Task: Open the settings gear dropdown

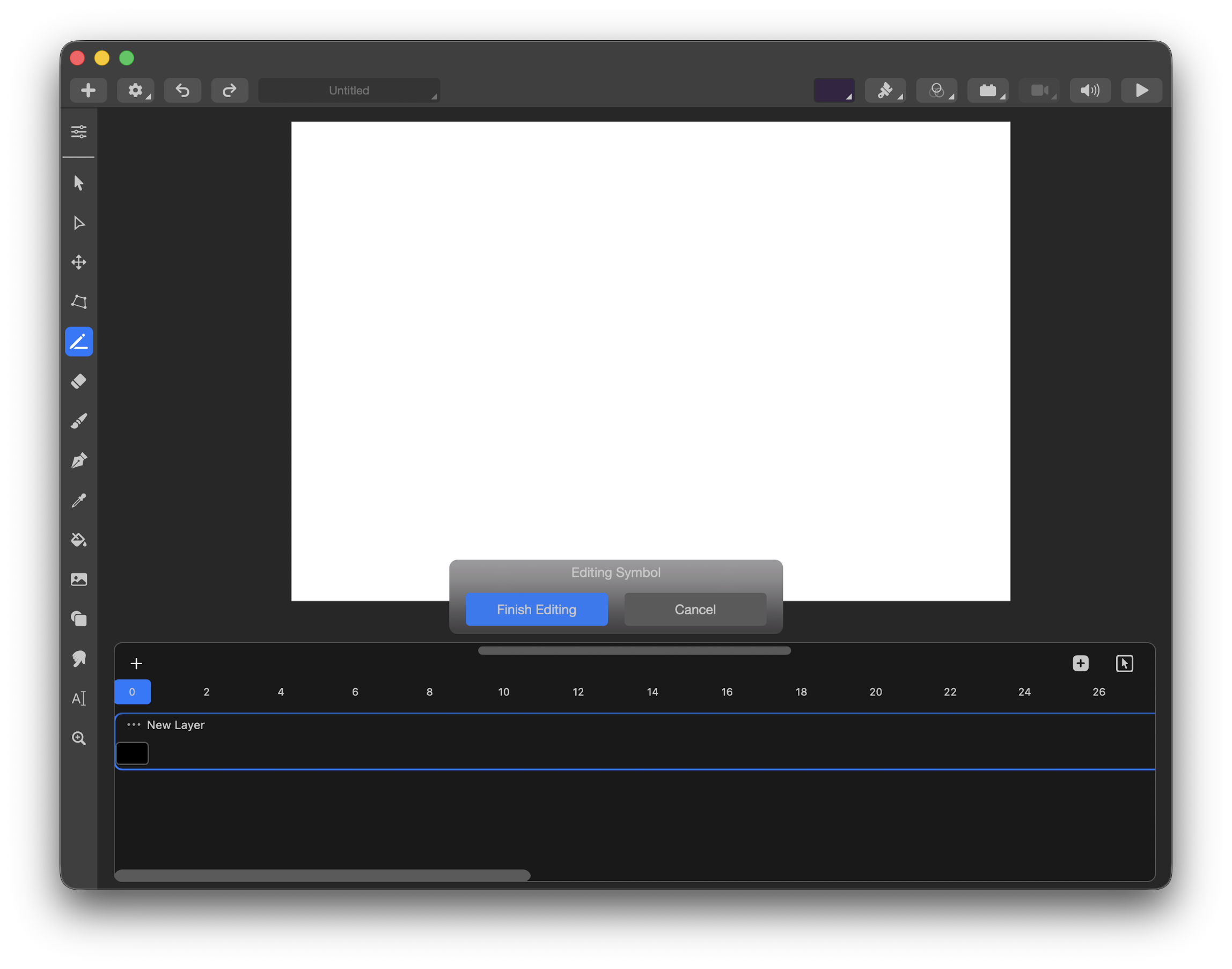Action: [136, 90]
